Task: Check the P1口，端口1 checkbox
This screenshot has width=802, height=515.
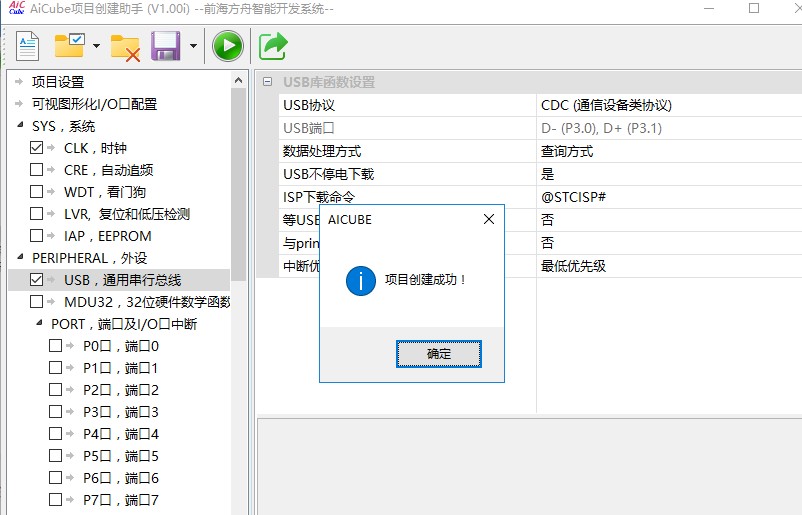Action: (55, 367)
